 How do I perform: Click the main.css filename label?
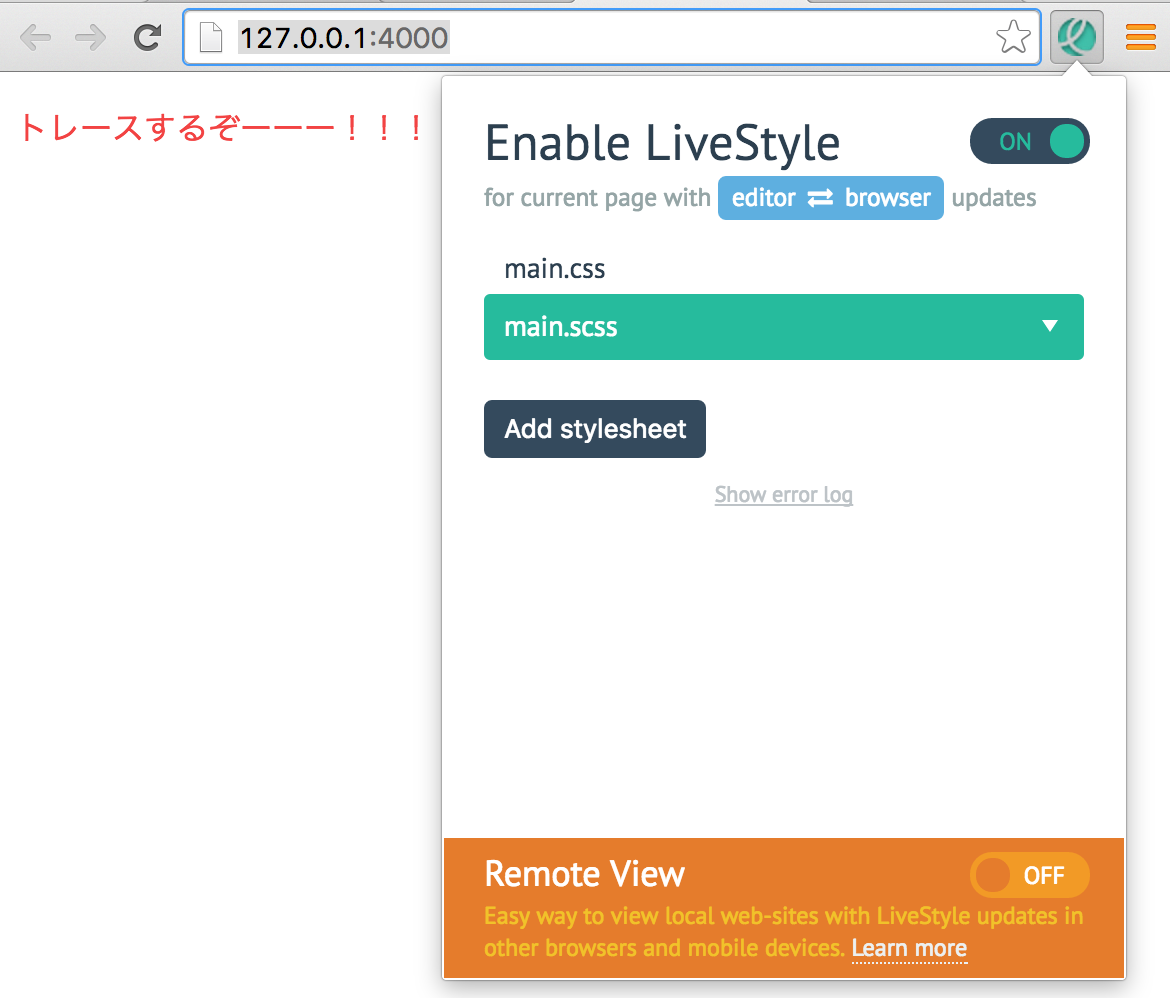point(555,268)
